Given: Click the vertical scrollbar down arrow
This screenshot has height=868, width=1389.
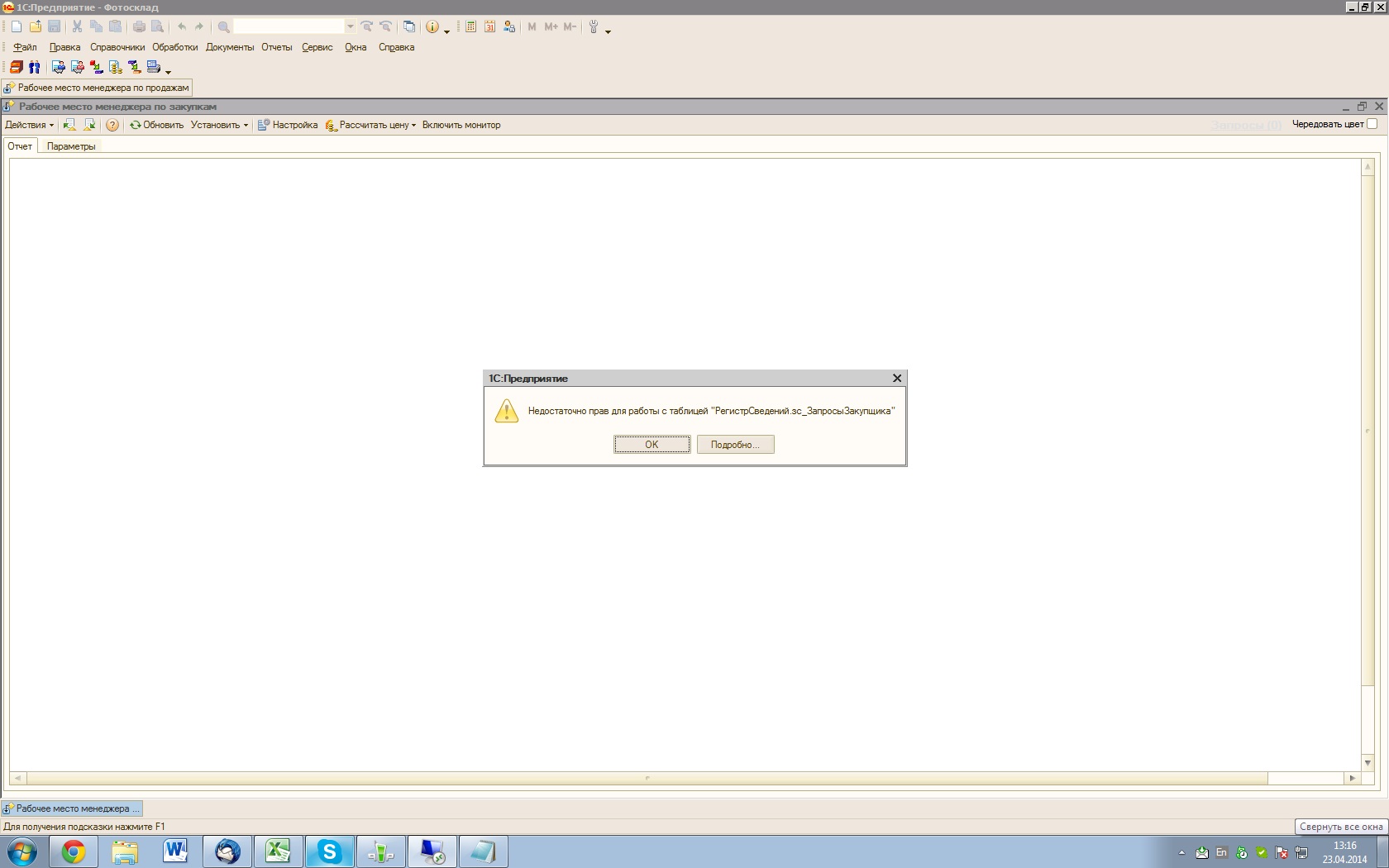Looking at the screenshot, I should (1368, 762).
